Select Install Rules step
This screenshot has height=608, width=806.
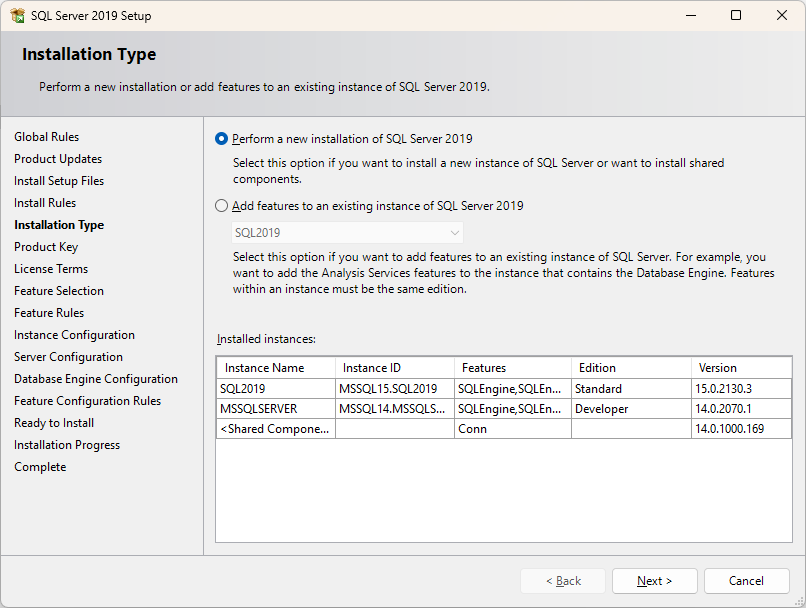[x=45, y=203]
